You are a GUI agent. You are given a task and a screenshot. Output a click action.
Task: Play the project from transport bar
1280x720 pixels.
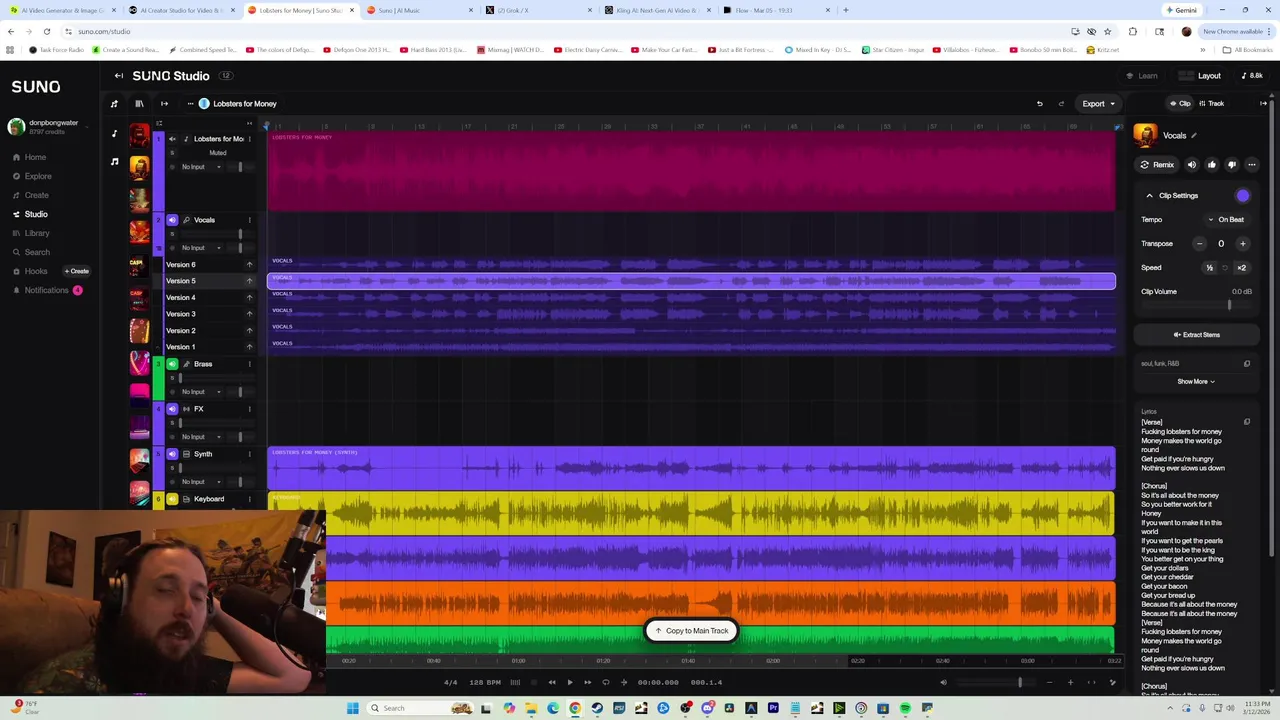coord(570,682)
